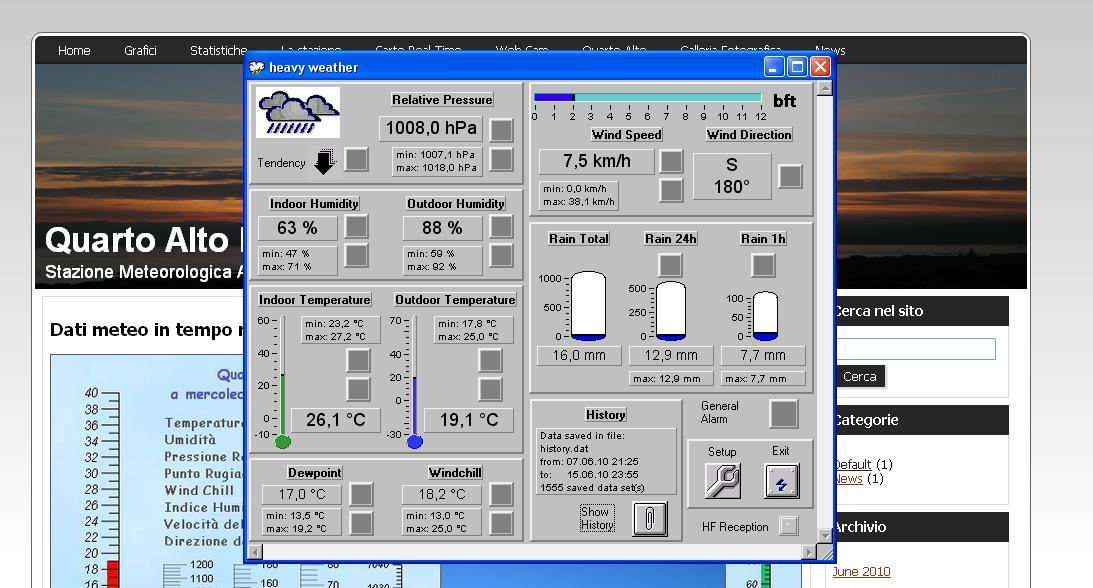
Task: Click the Show History label
Action: pos(597,518)
